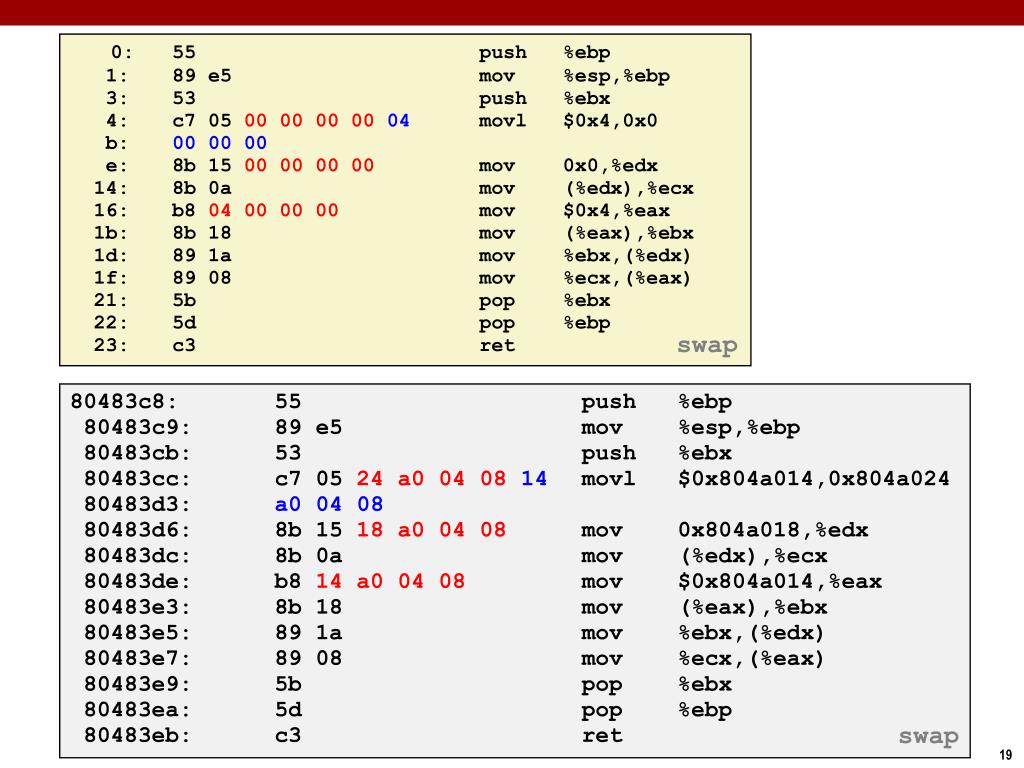The image size is (1024, 768).
Task: Click the blue byte "14" on row 80483cc
Action: (534, 479)
